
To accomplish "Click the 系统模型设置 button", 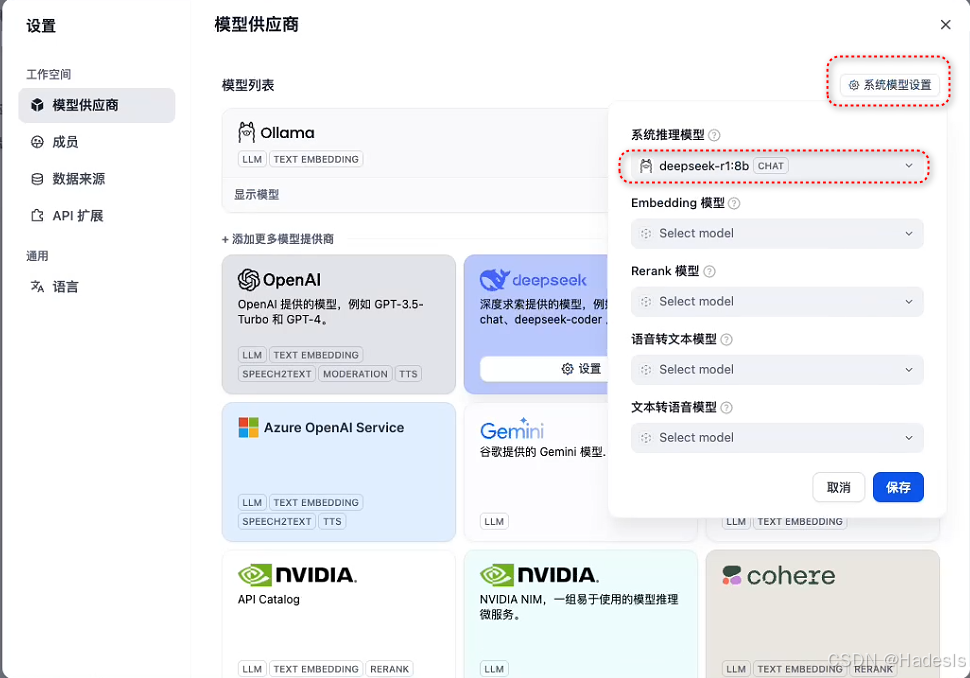I will [x=890, y=85].
